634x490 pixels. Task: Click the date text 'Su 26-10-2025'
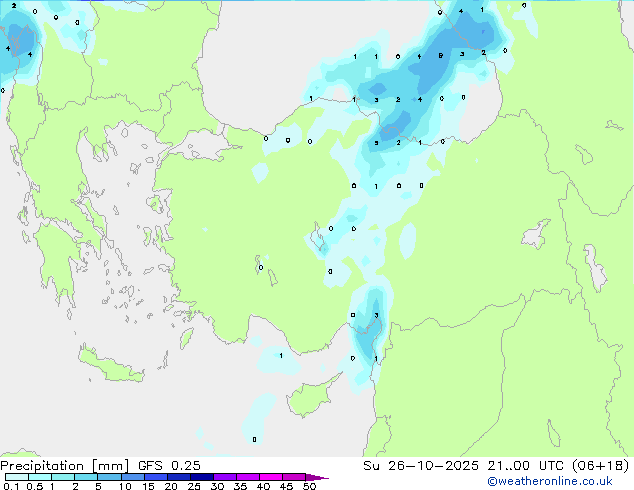tap(421, 466)
